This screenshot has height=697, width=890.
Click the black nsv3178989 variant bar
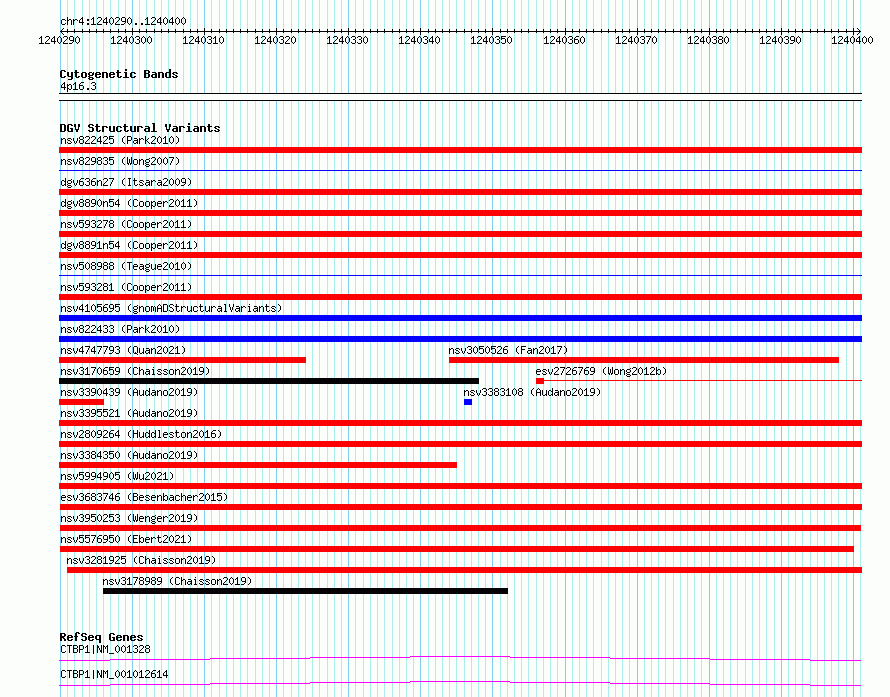(305, 591)
